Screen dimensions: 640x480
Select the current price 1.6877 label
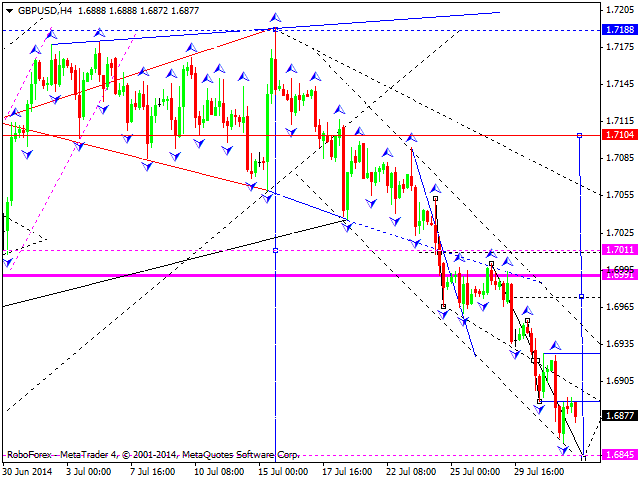coord(619,415)
